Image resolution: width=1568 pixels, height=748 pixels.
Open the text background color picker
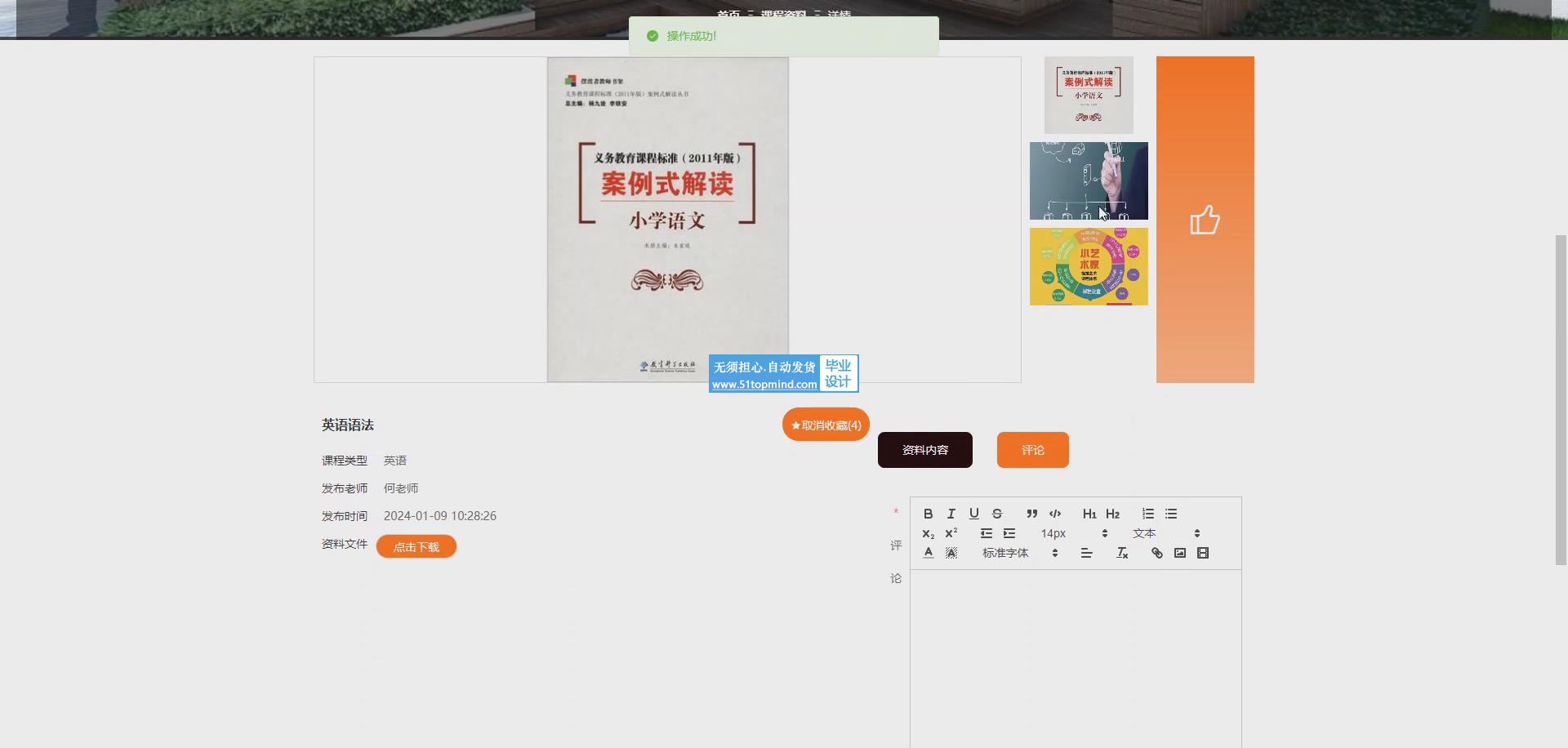(951, 553)
